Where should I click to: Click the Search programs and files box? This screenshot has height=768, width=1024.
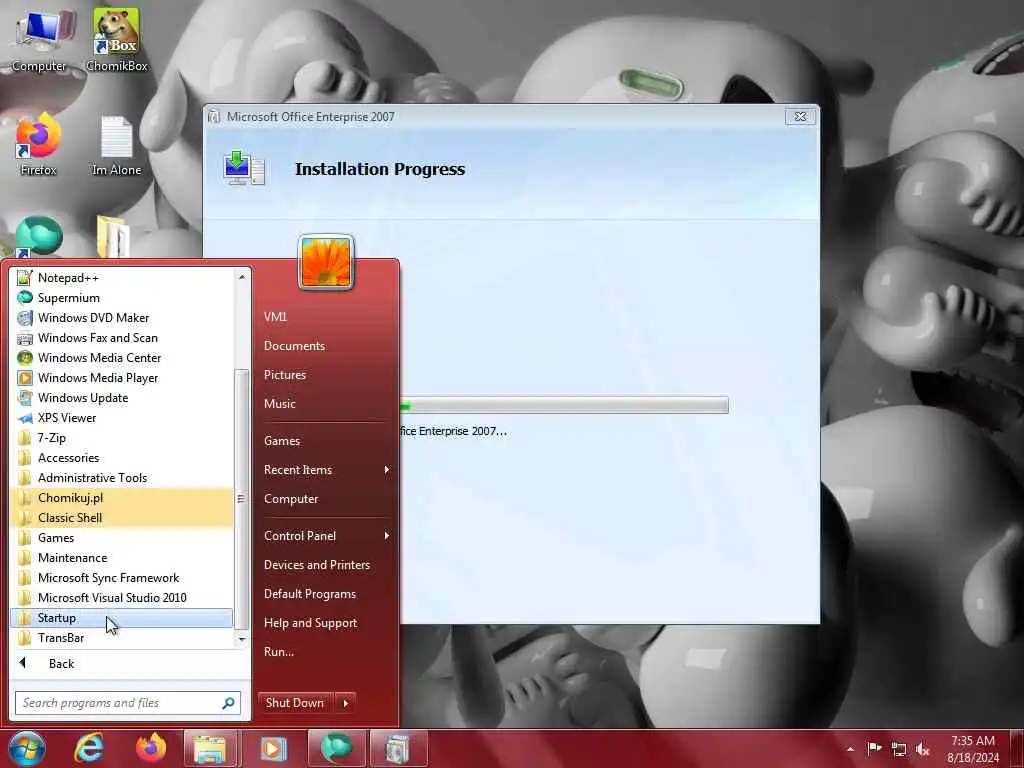click(128, 703)
